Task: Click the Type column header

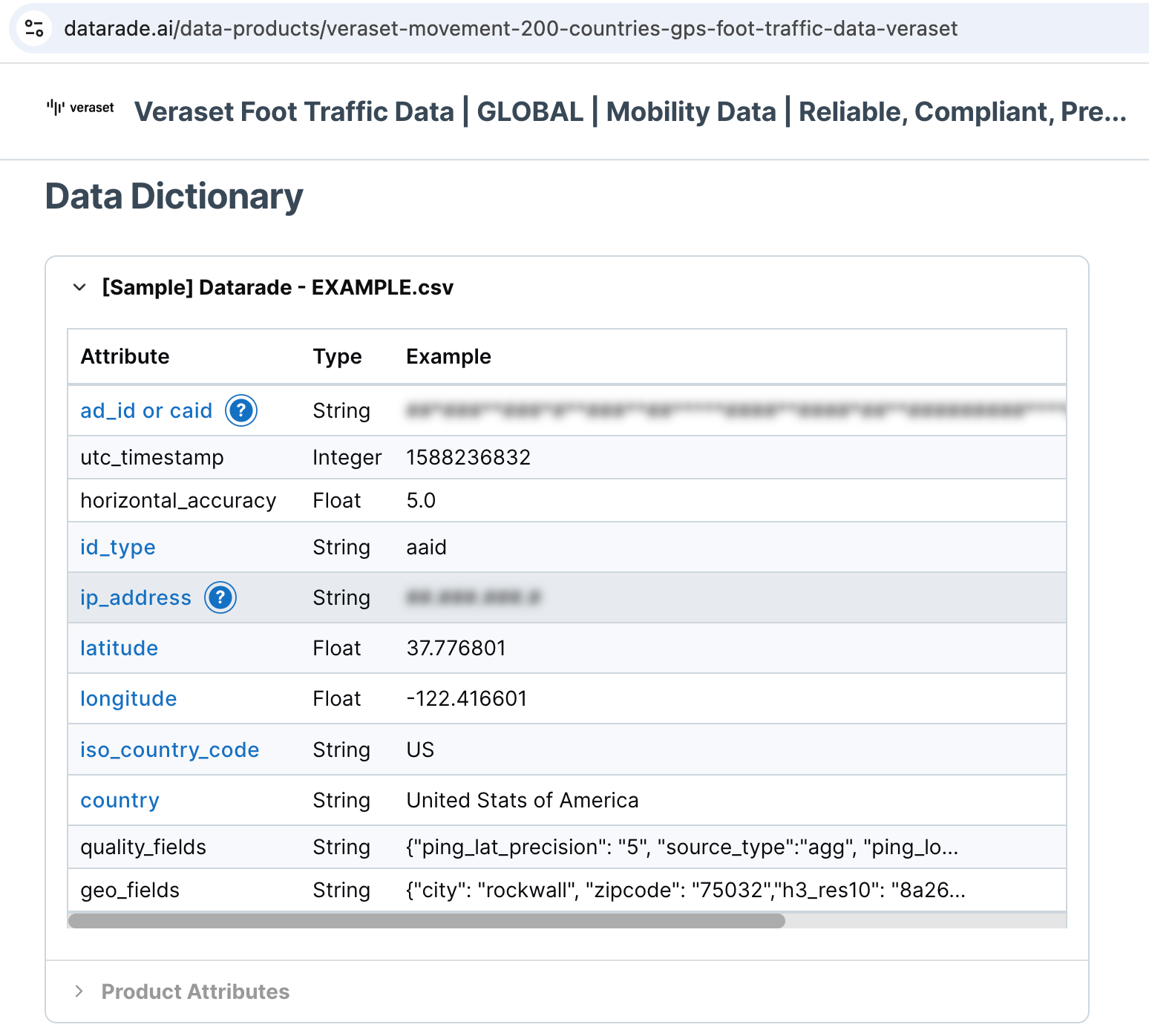Action: point(337,356)
